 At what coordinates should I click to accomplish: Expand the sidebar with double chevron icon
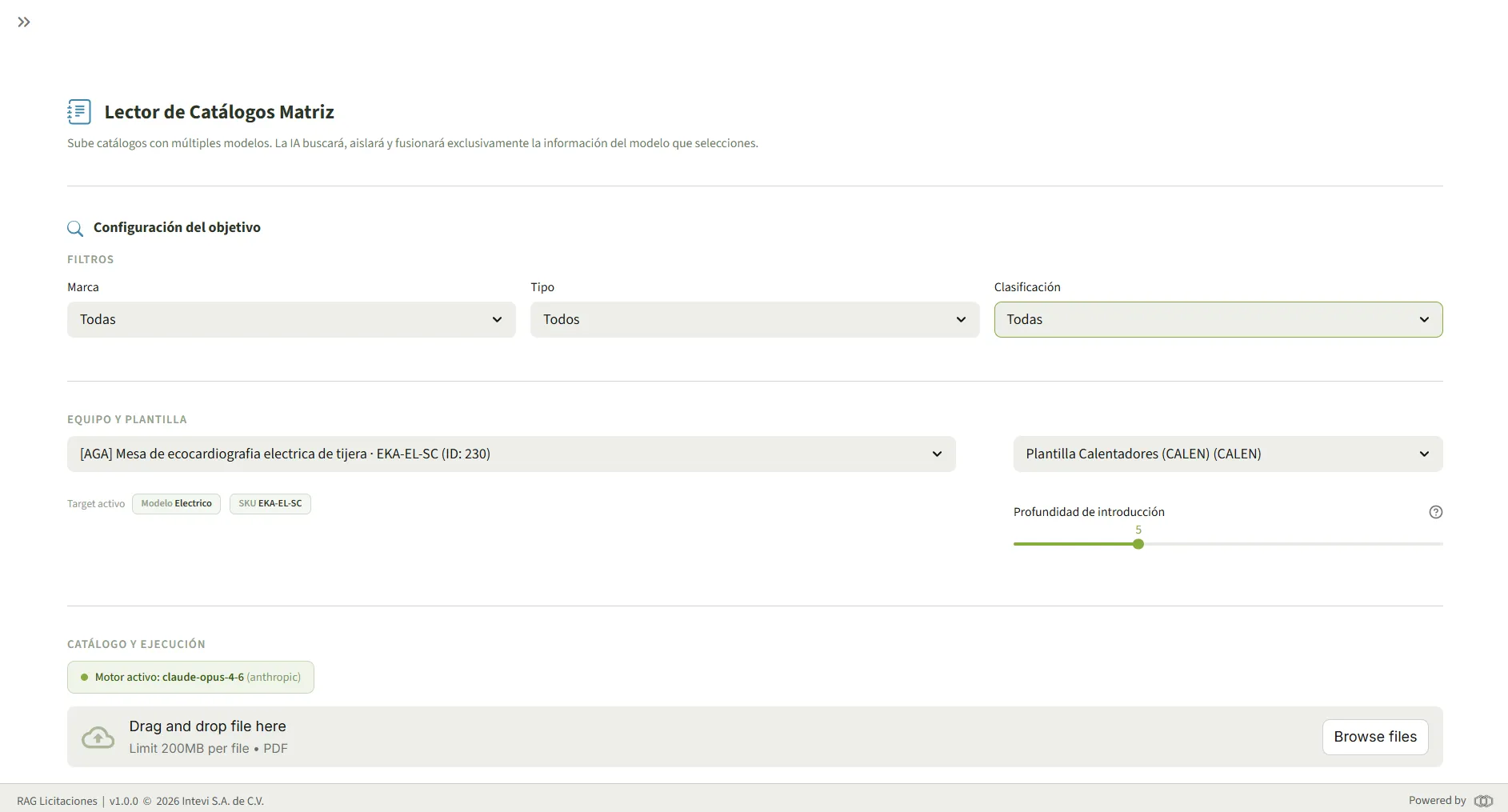coord(24,22)
